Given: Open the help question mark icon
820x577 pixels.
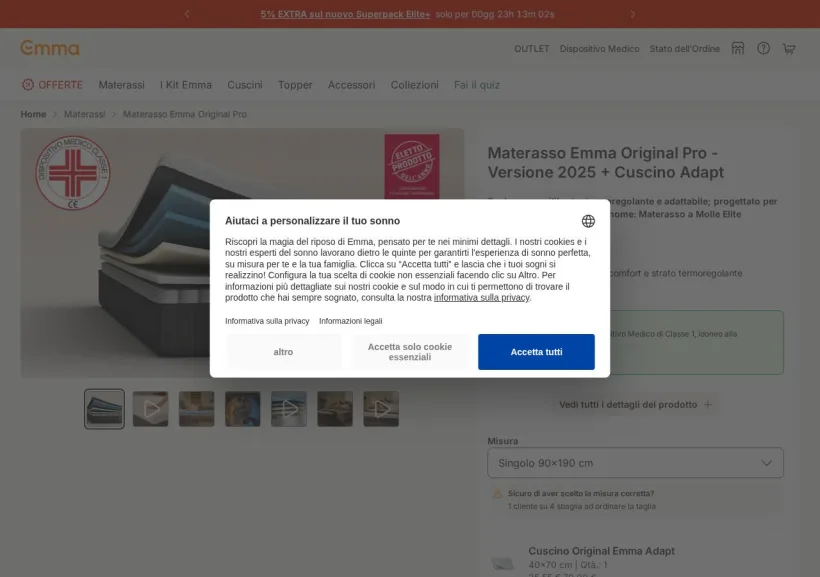Looking at the screenshot, I should point(764,49).
